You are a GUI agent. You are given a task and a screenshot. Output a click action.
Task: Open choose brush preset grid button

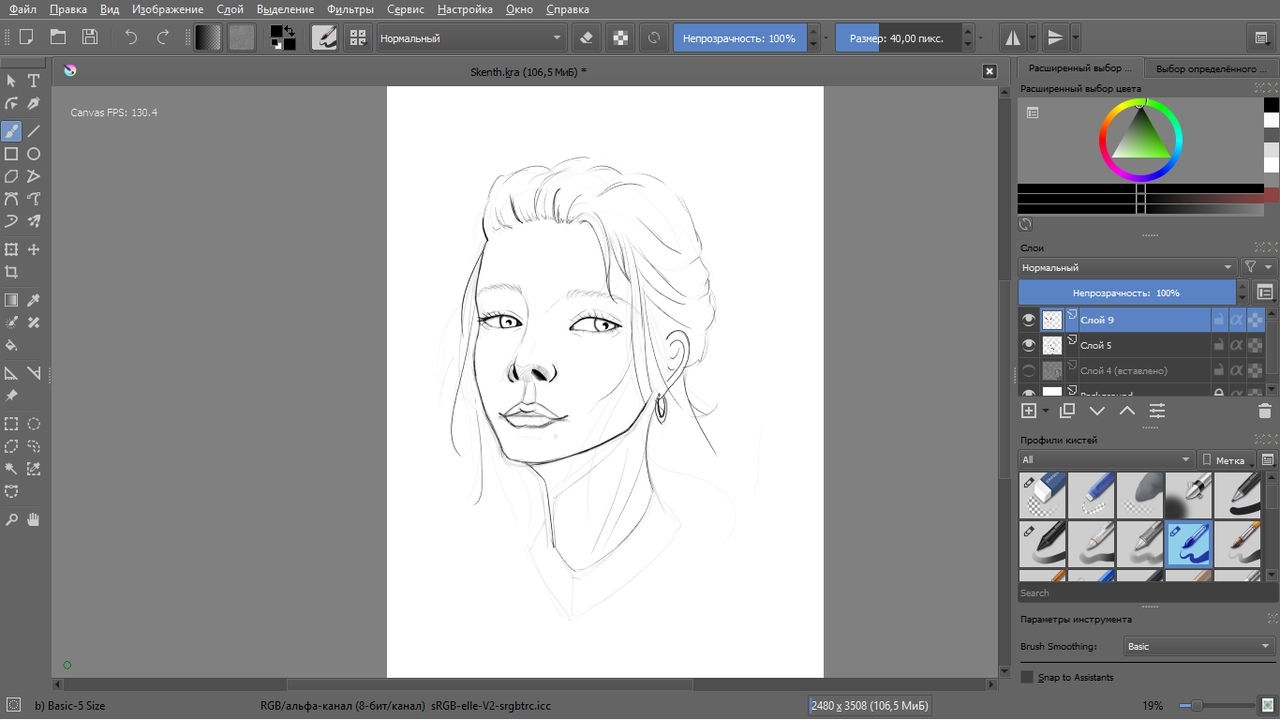357,38
